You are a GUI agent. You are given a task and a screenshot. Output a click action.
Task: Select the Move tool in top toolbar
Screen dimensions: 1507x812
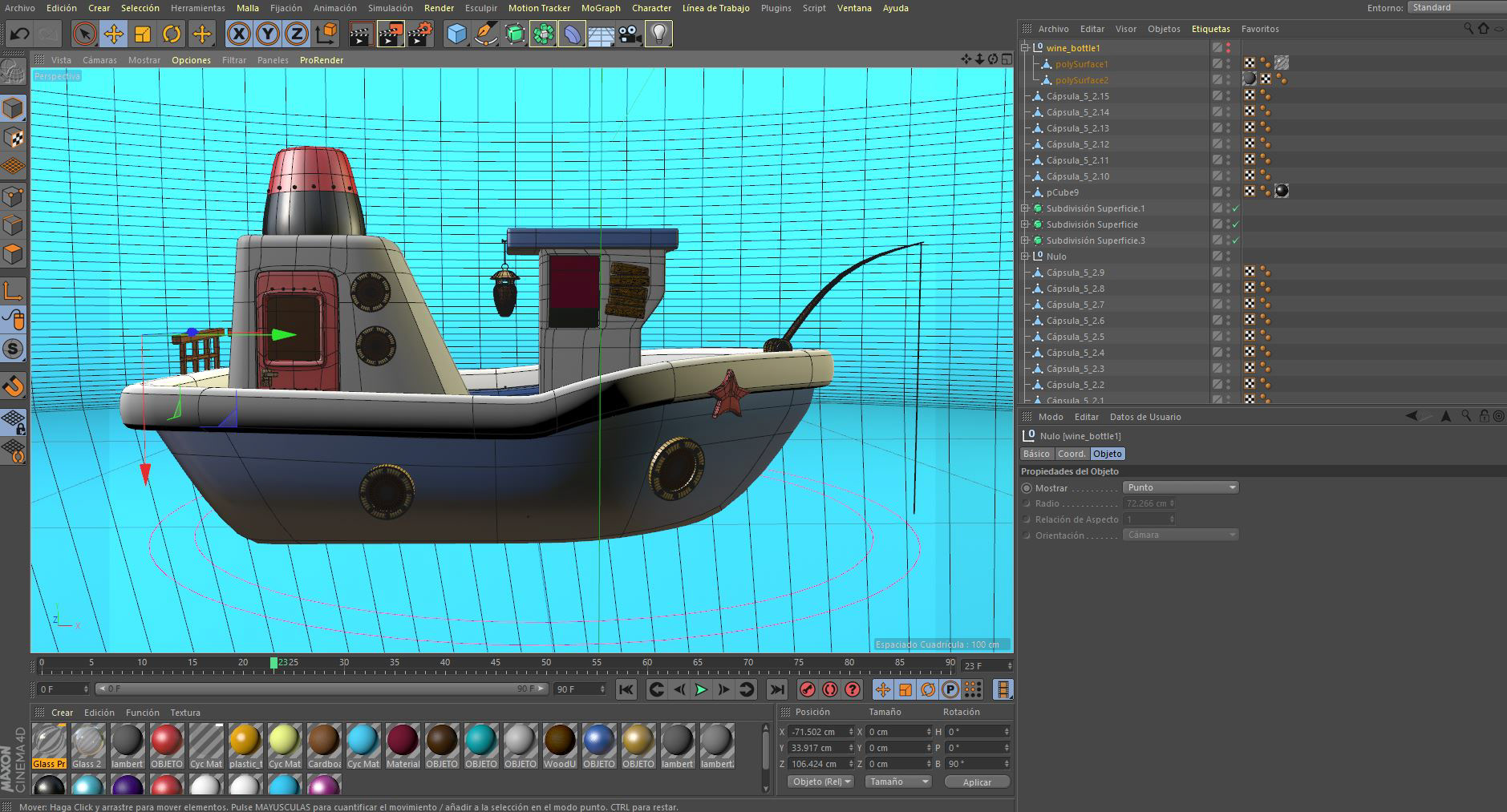point(114,34)
